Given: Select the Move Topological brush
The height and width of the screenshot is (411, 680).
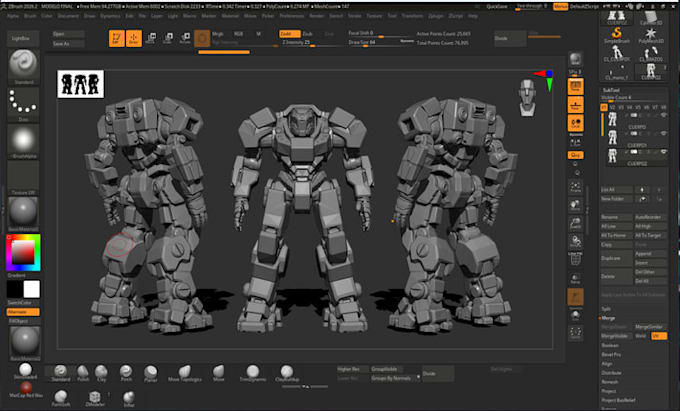Looking at the screenshot, I should 185,373.
